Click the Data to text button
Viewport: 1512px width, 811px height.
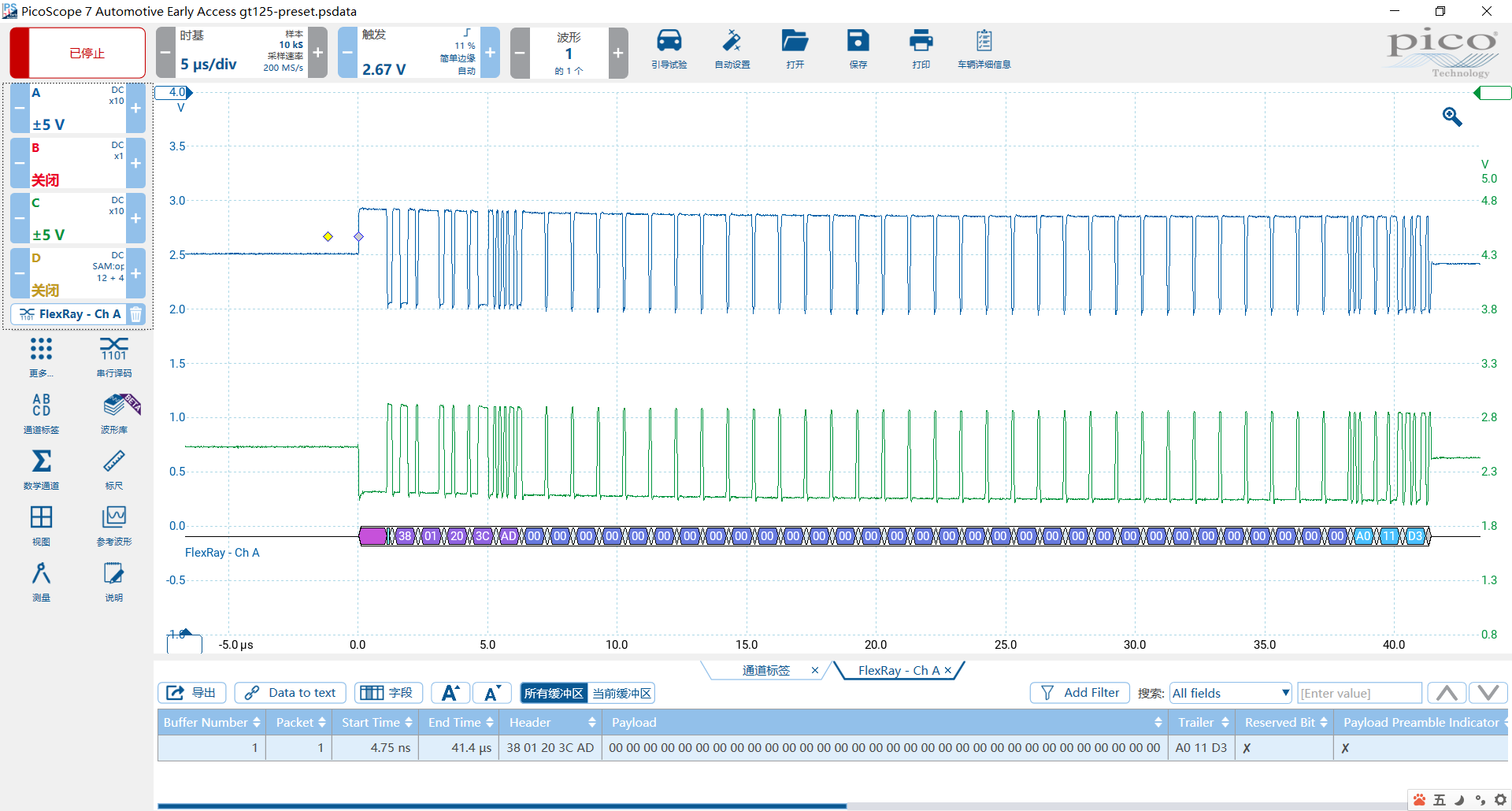(x=290, y=693)
